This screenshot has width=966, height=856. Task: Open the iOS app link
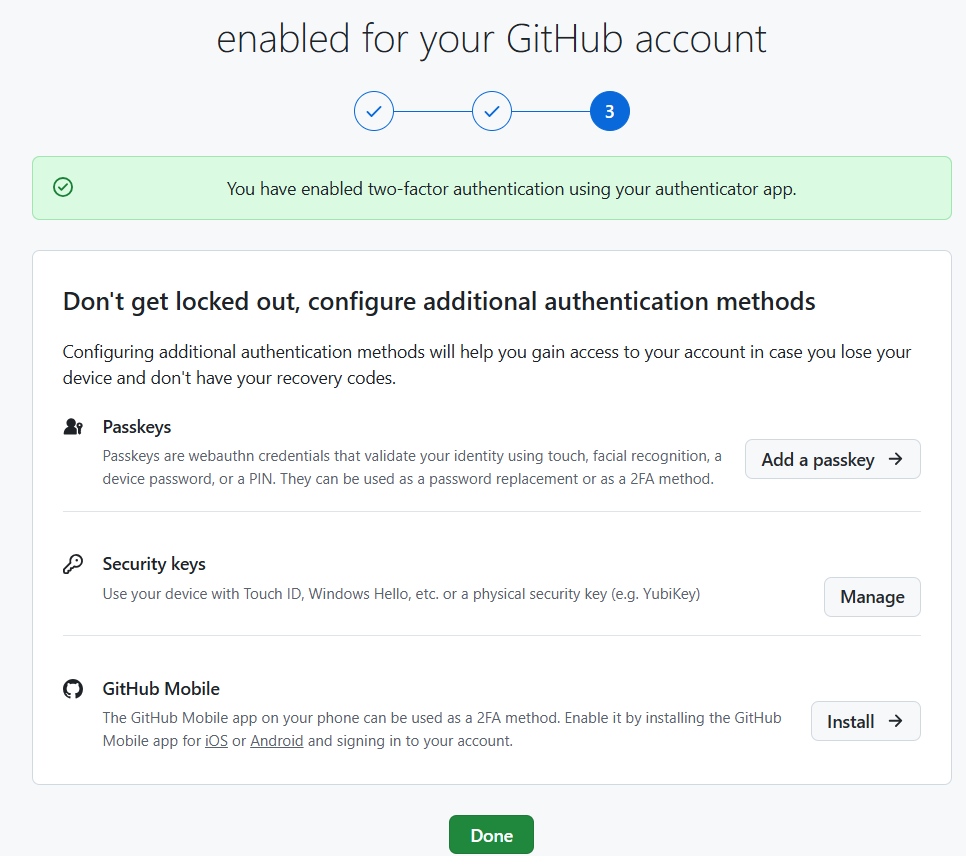tap(216, 741)
